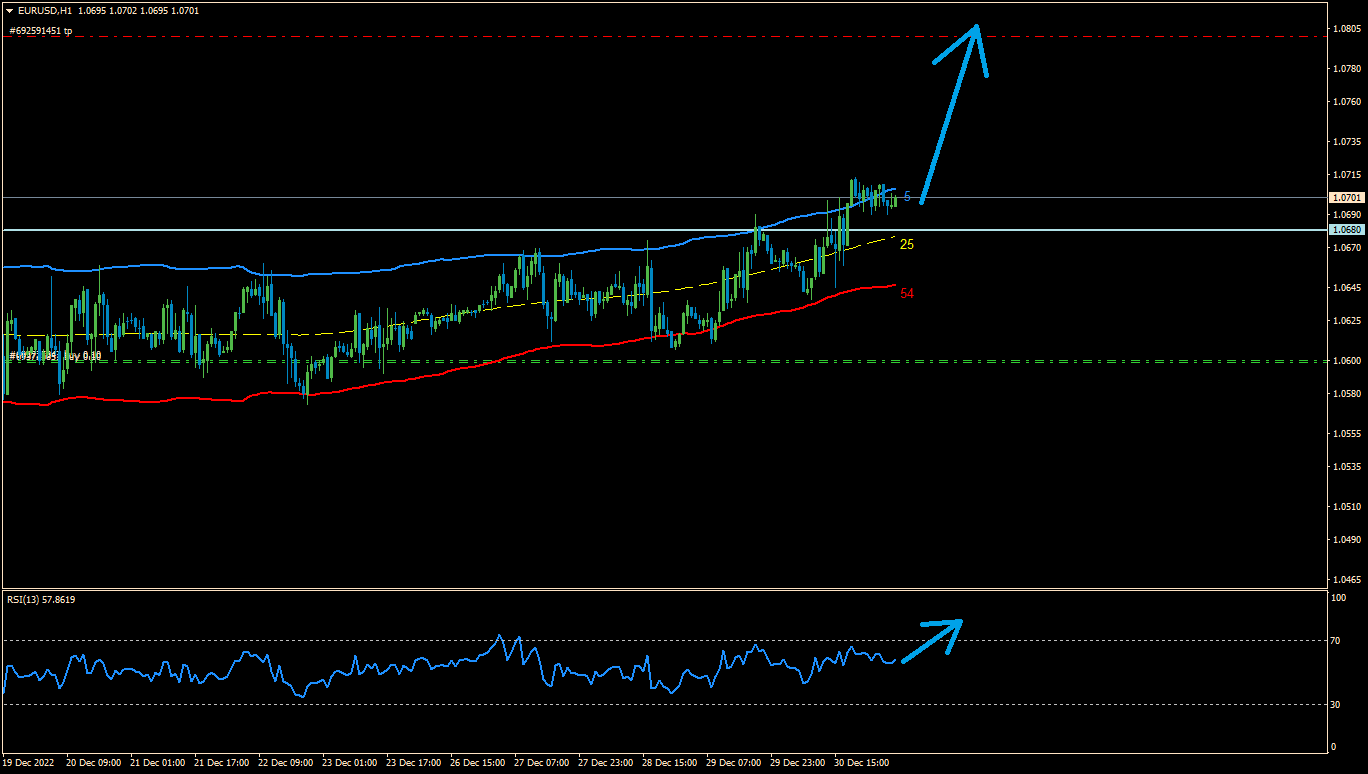Select the red take-profit dashed line
Viewport: 1368px width, 774px height.
click(600, 37)
